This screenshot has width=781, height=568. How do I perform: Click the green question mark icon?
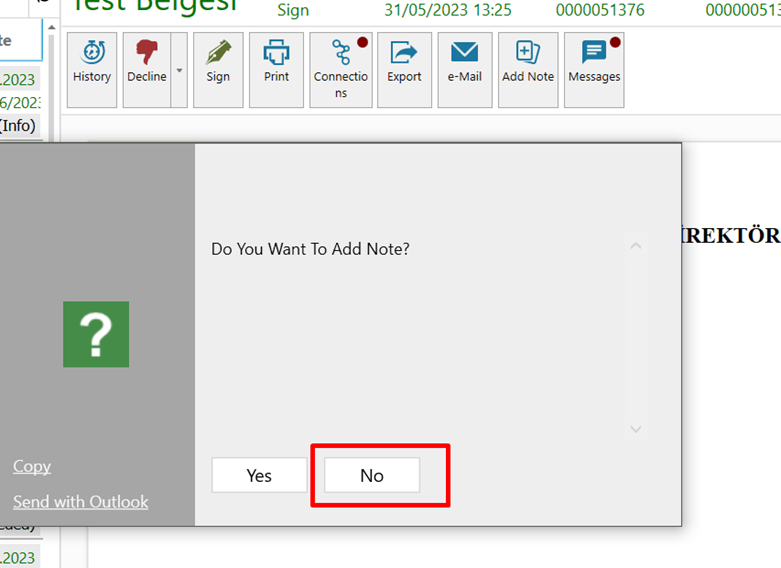click(x=96, y=334)
